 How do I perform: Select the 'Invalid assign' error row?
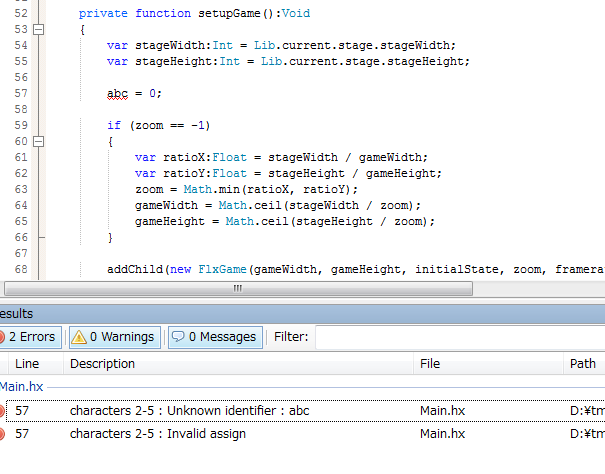[x=302, y=434]
